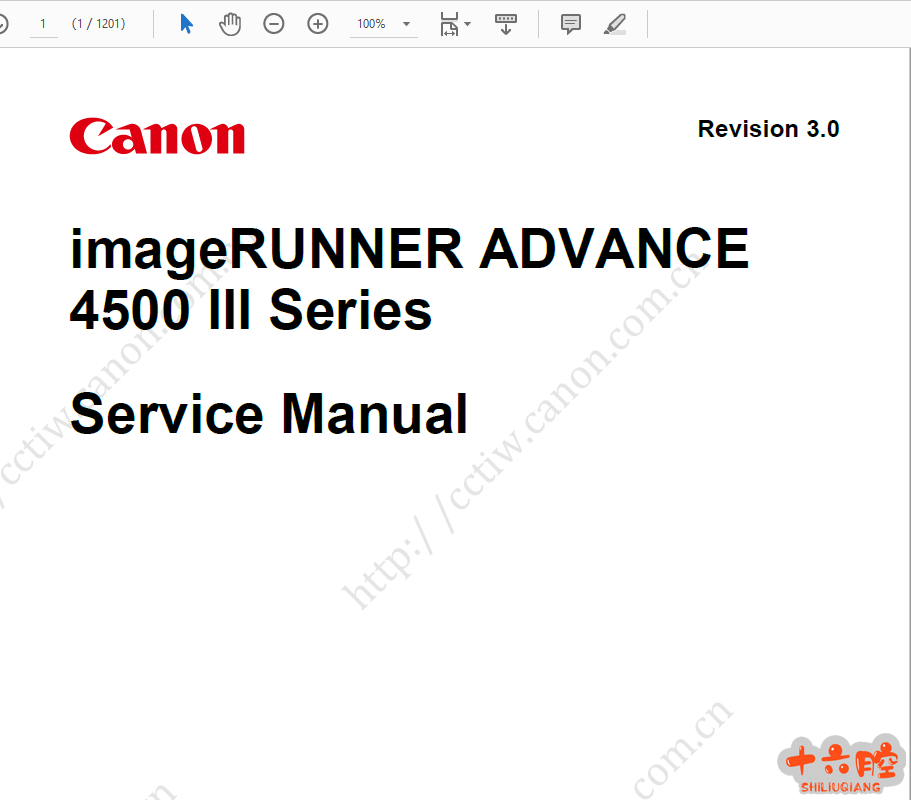
Task: Select the arrow selection tool
Action: tap(187, 24)
